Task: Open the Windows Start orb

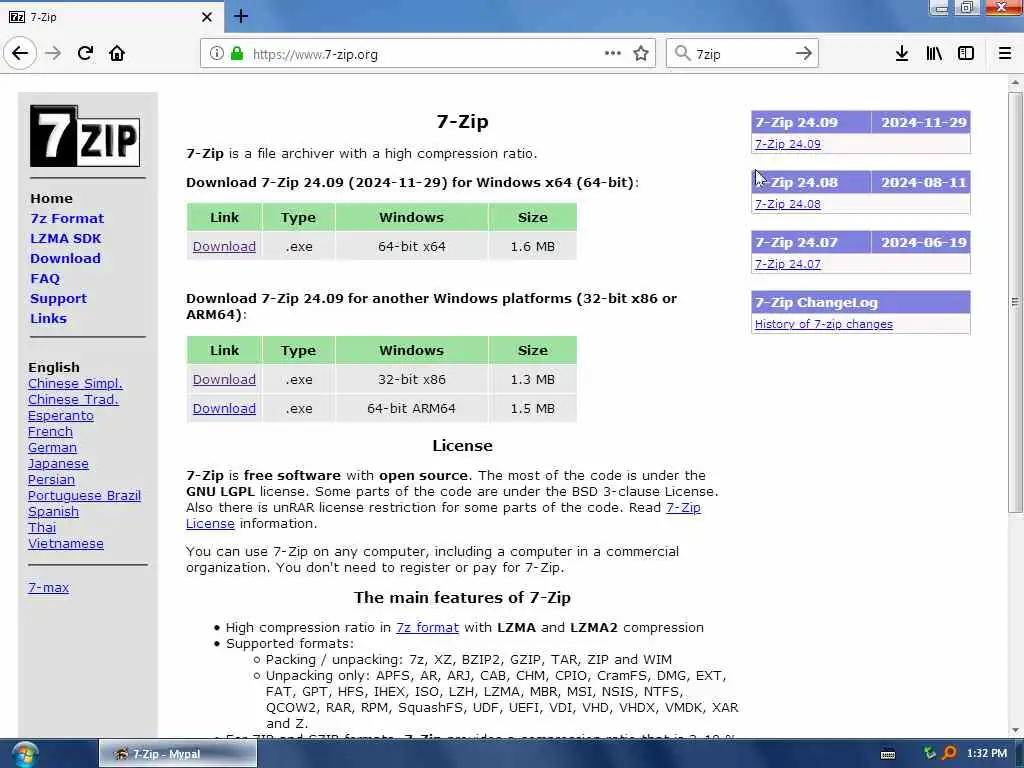Action: coord(24,754)
